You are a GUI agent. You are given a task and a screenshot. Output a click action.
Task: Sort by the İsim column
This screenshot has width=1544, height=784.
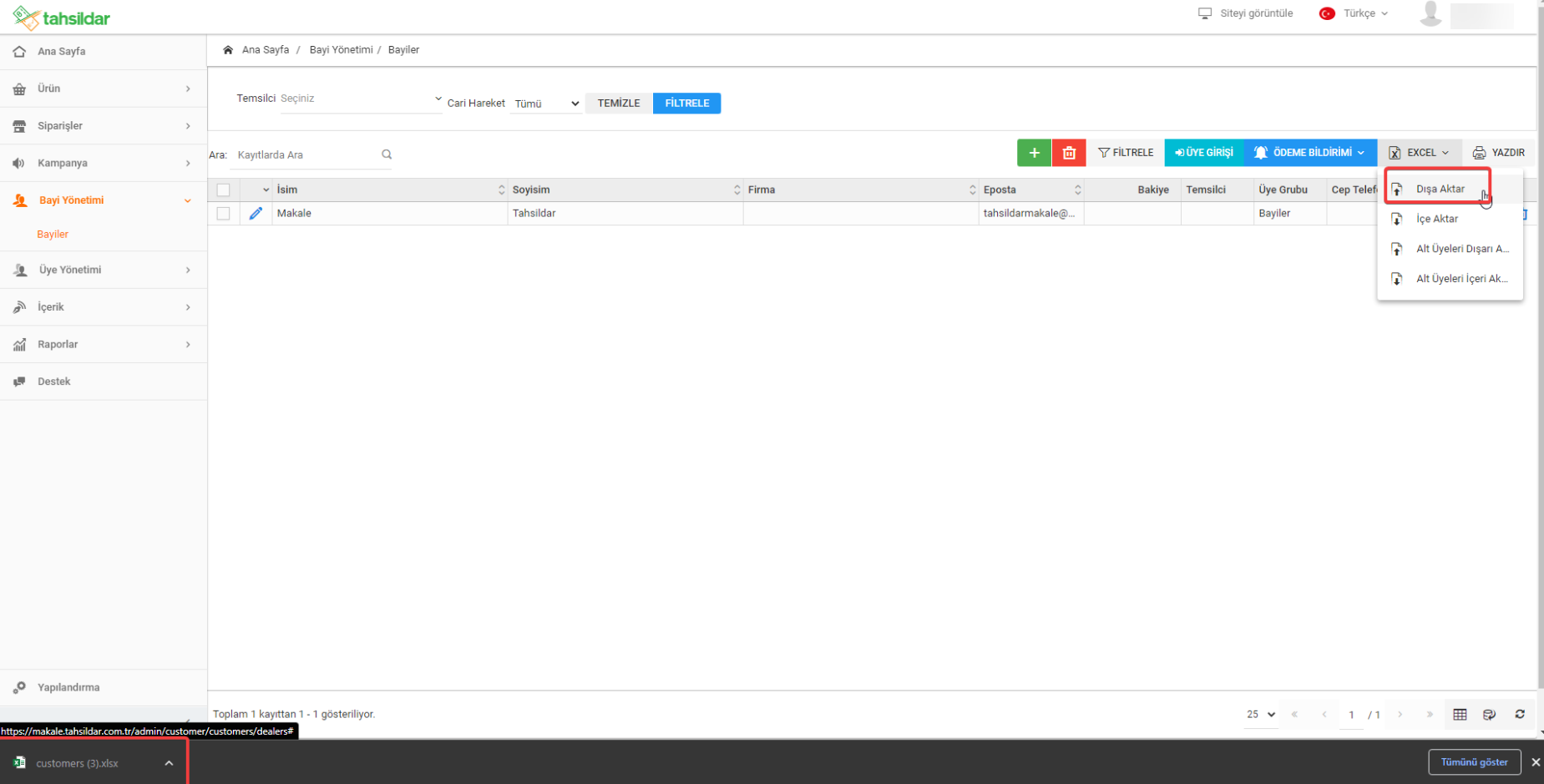[x=389, y=190]
